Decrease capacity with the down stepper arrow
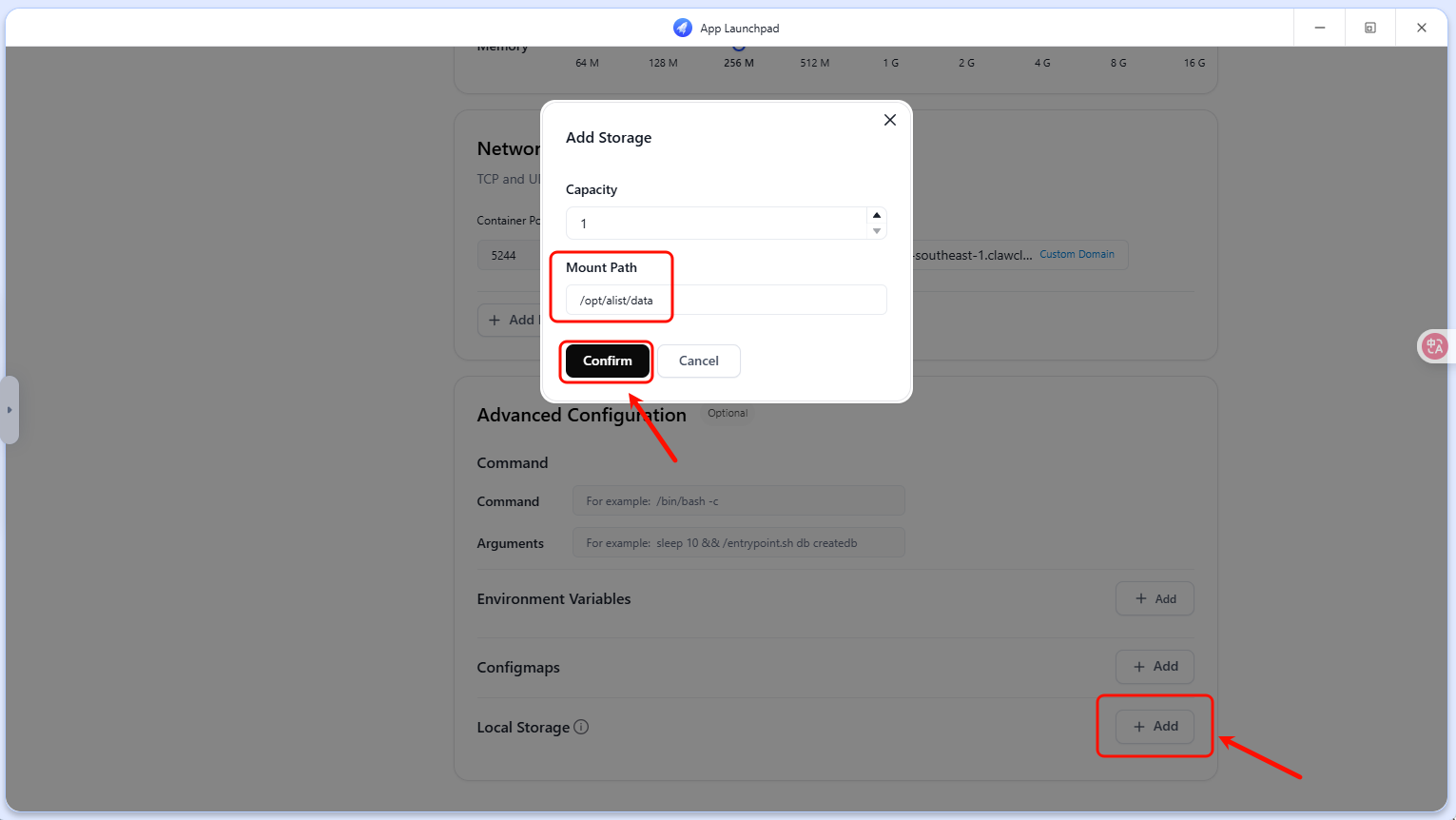This screenshot has height=820, width=1456. click(877, 231)
